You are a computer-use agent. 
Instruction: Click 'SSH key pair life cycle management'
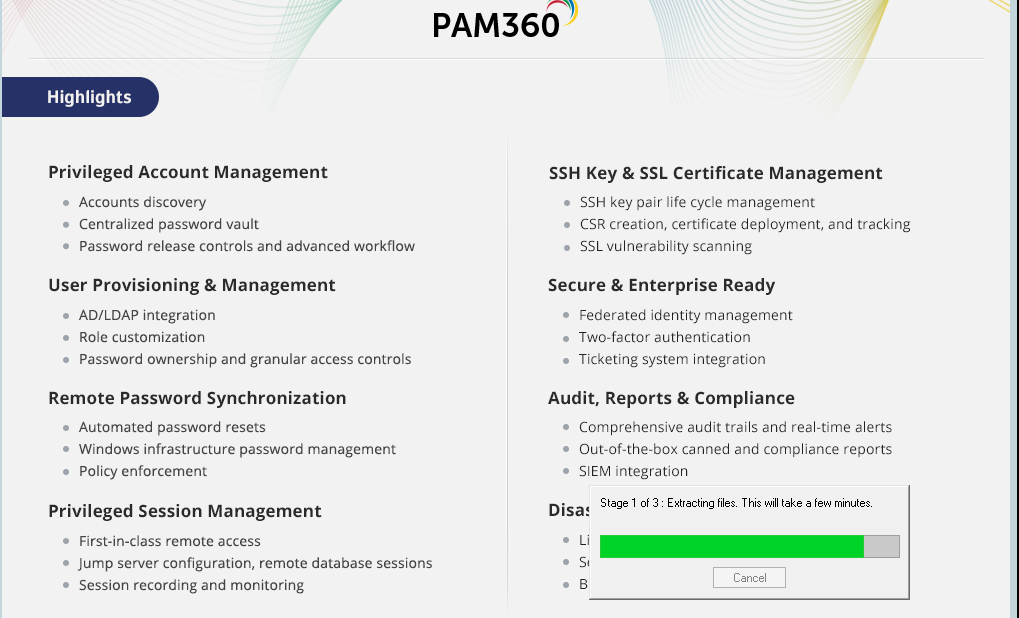click(697, 202)
